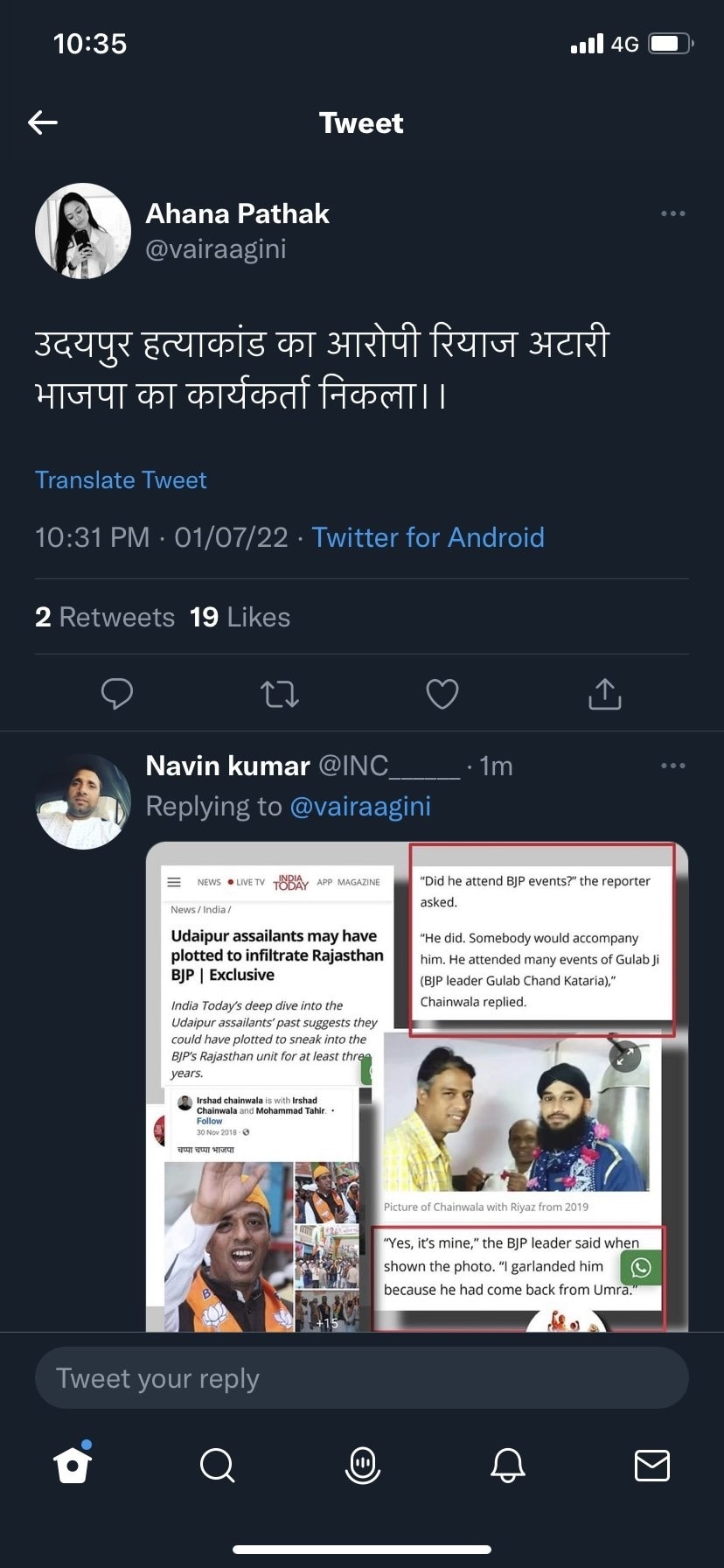Share the tweet via share icon
The height and width of the screenshot is (1568, 724).
pos(605,694)
